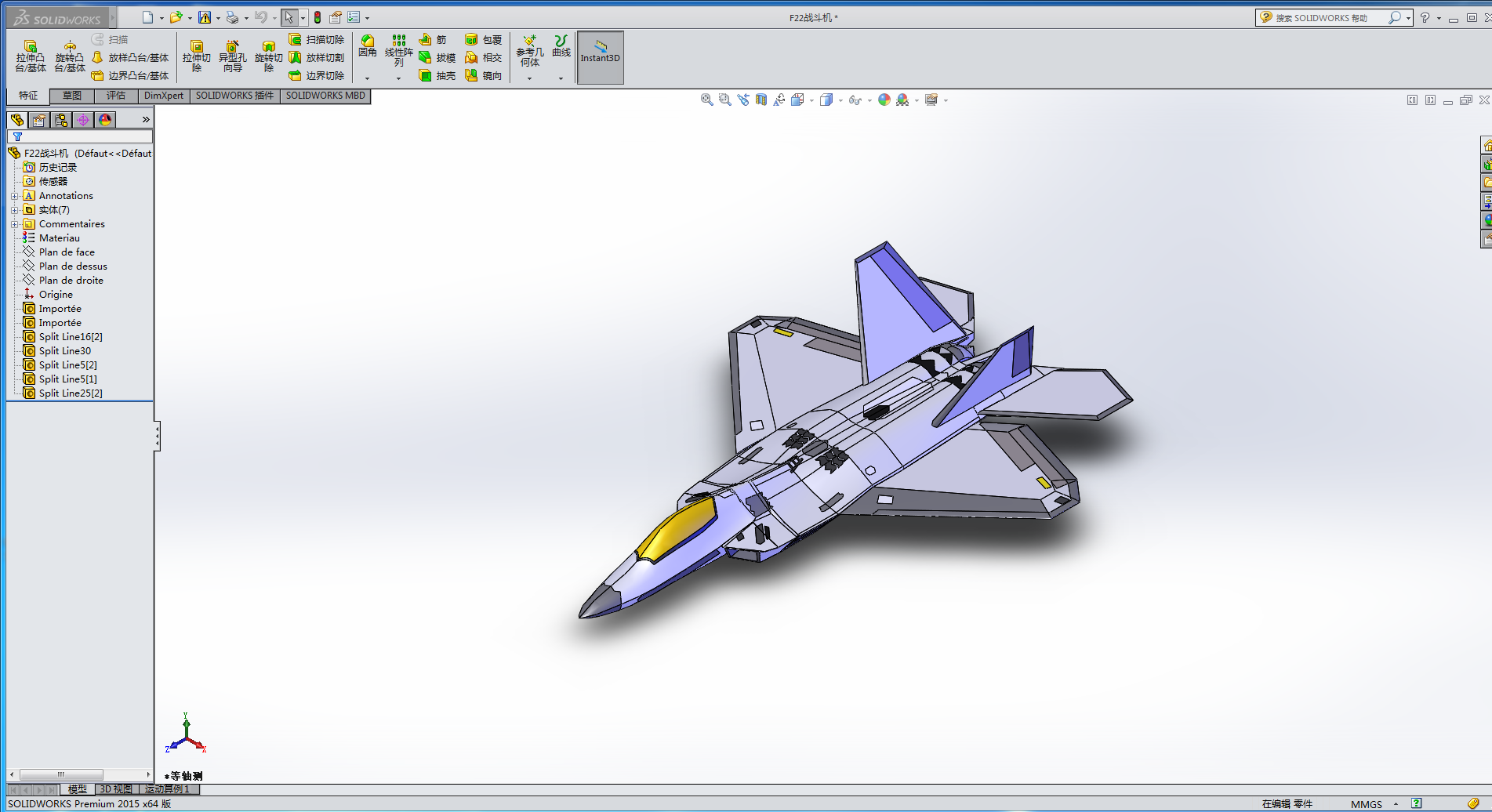Choose the 放样凸台/基体 loft tool
1492x812 pixels.
tap(130, 57)
